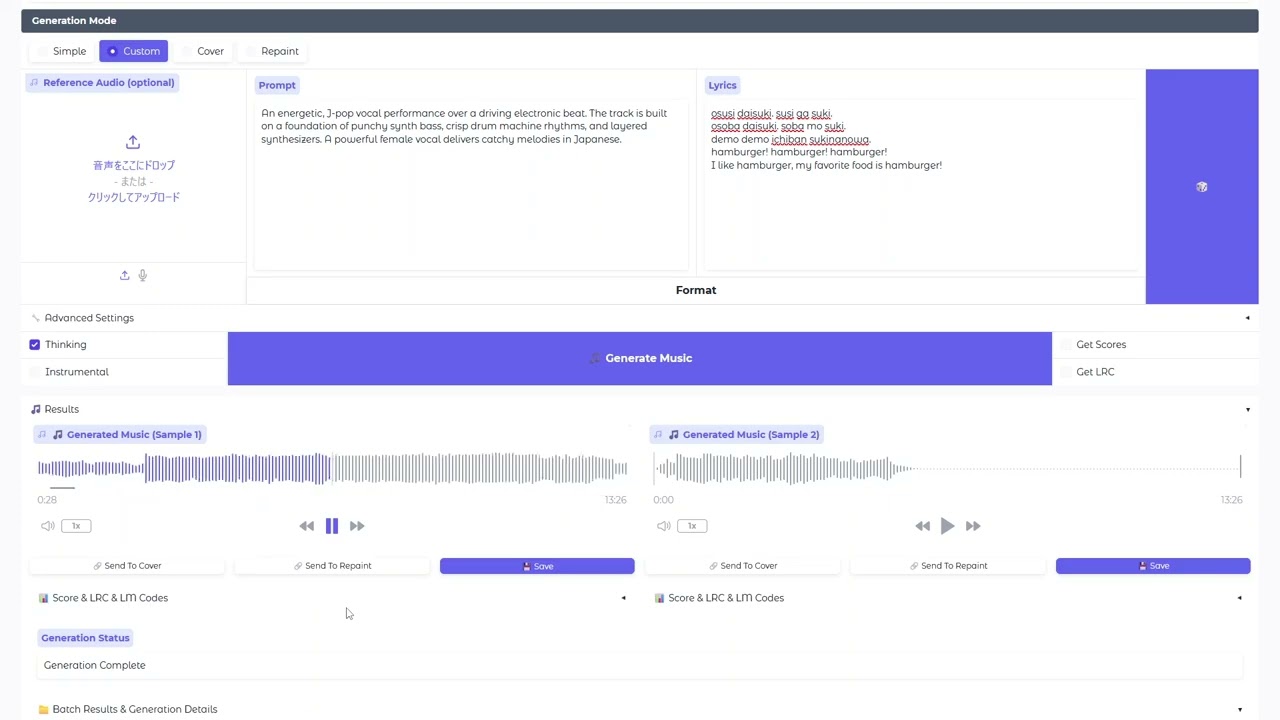The image size is (1280, 720).
Task: Change Sample 1 playback speed 1x
Action: coord(76,526)
